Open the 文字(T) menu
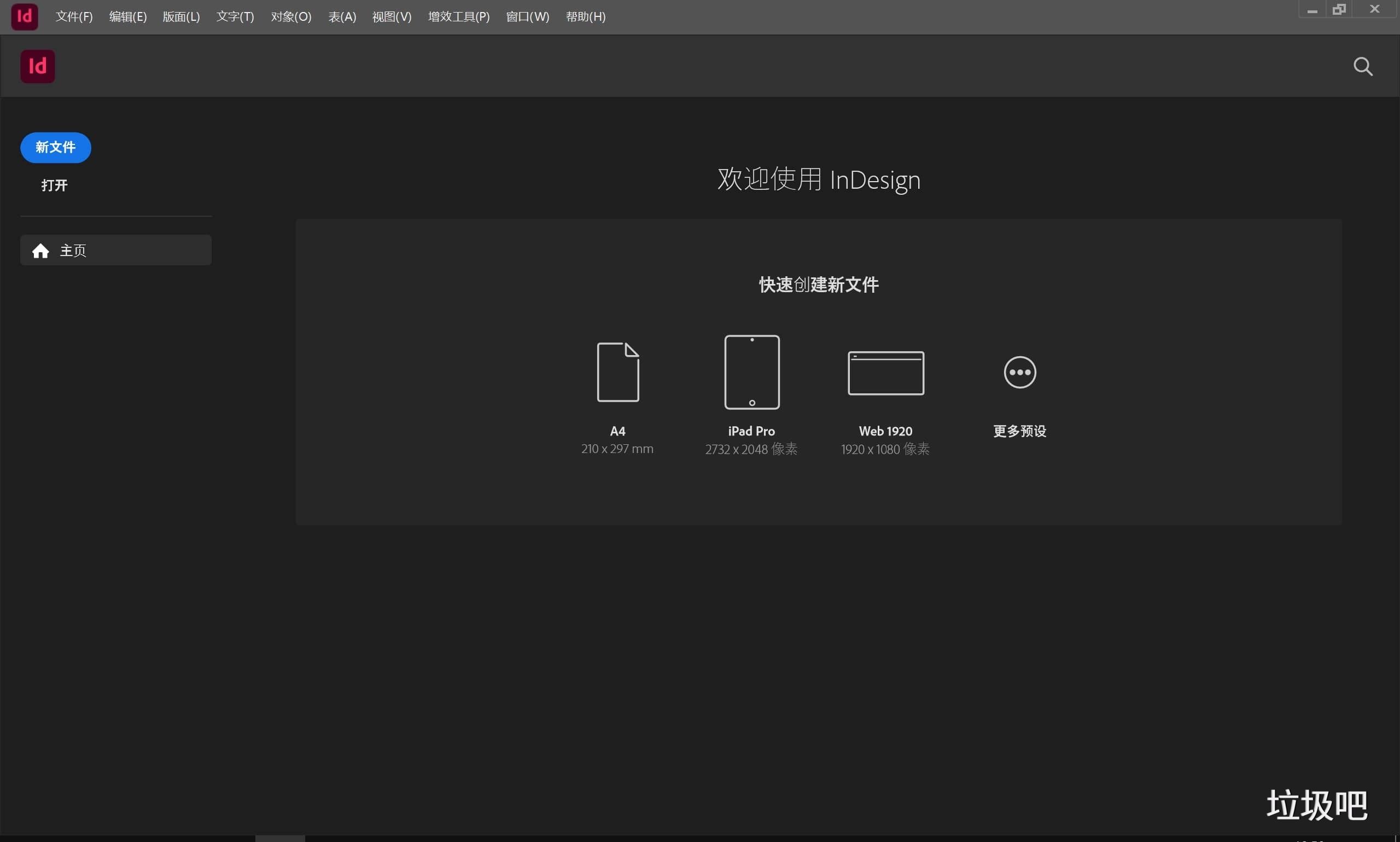This screenshot has width=1400, height=842. point(235,16)
